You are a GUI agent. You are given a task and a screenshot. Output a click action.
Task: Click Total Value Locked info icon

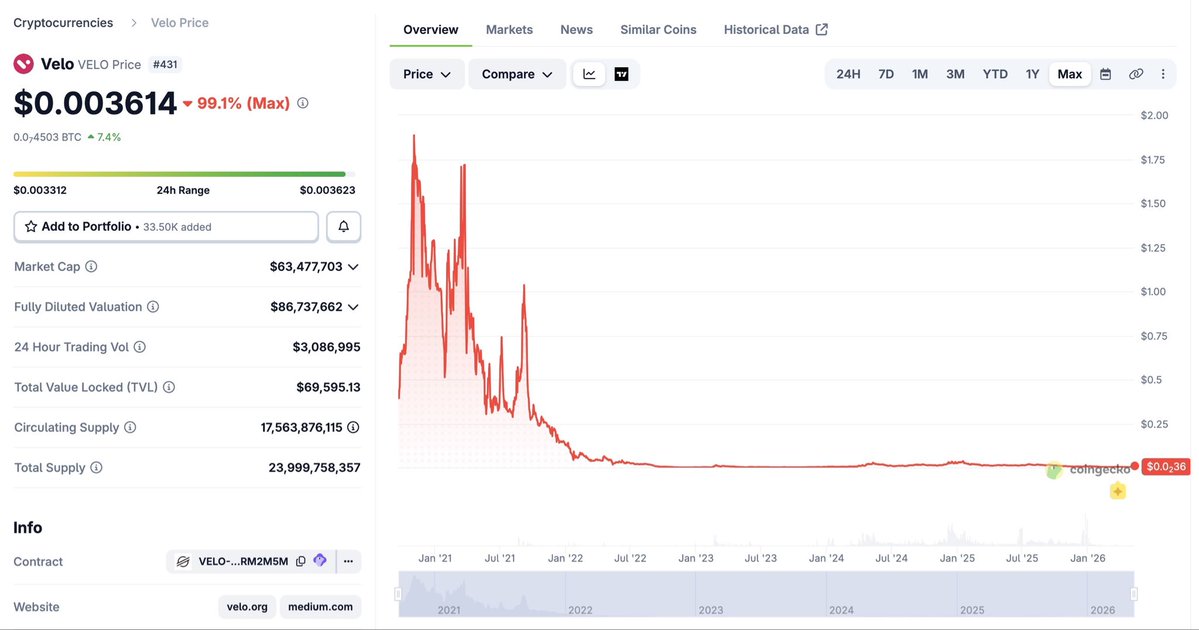coord(169,387)
